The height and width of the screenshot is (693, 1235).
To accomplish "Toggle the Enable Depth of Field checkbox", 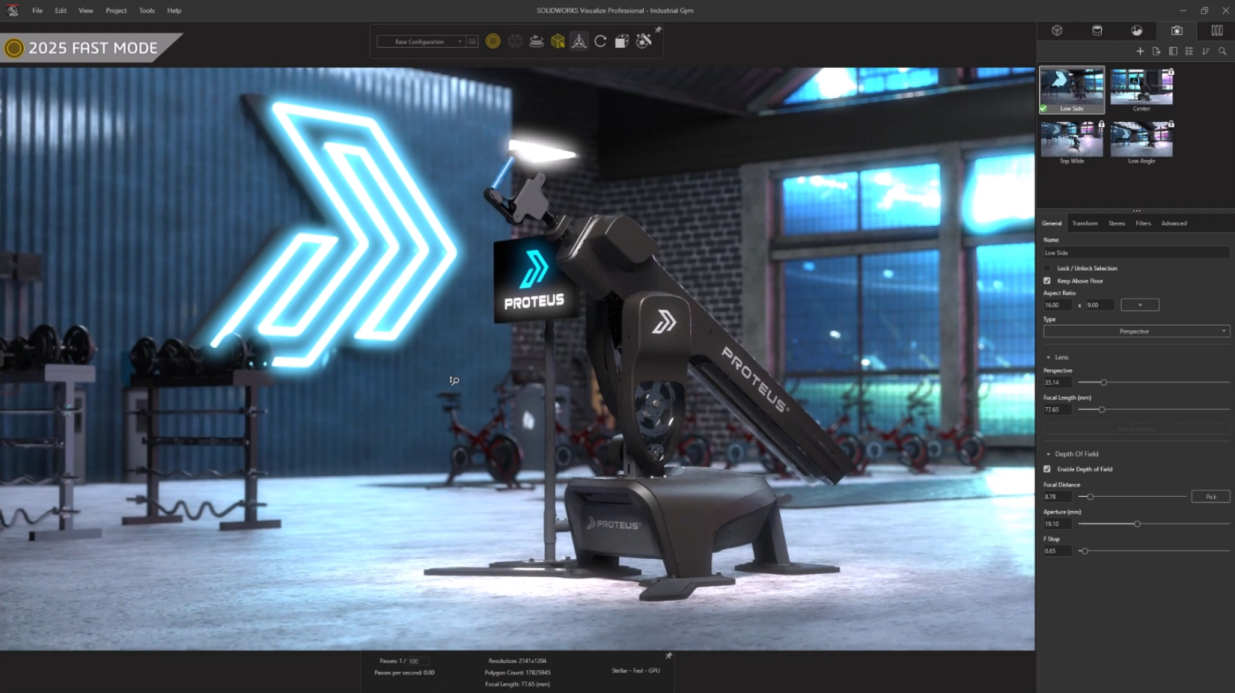I will (1047, 469).
